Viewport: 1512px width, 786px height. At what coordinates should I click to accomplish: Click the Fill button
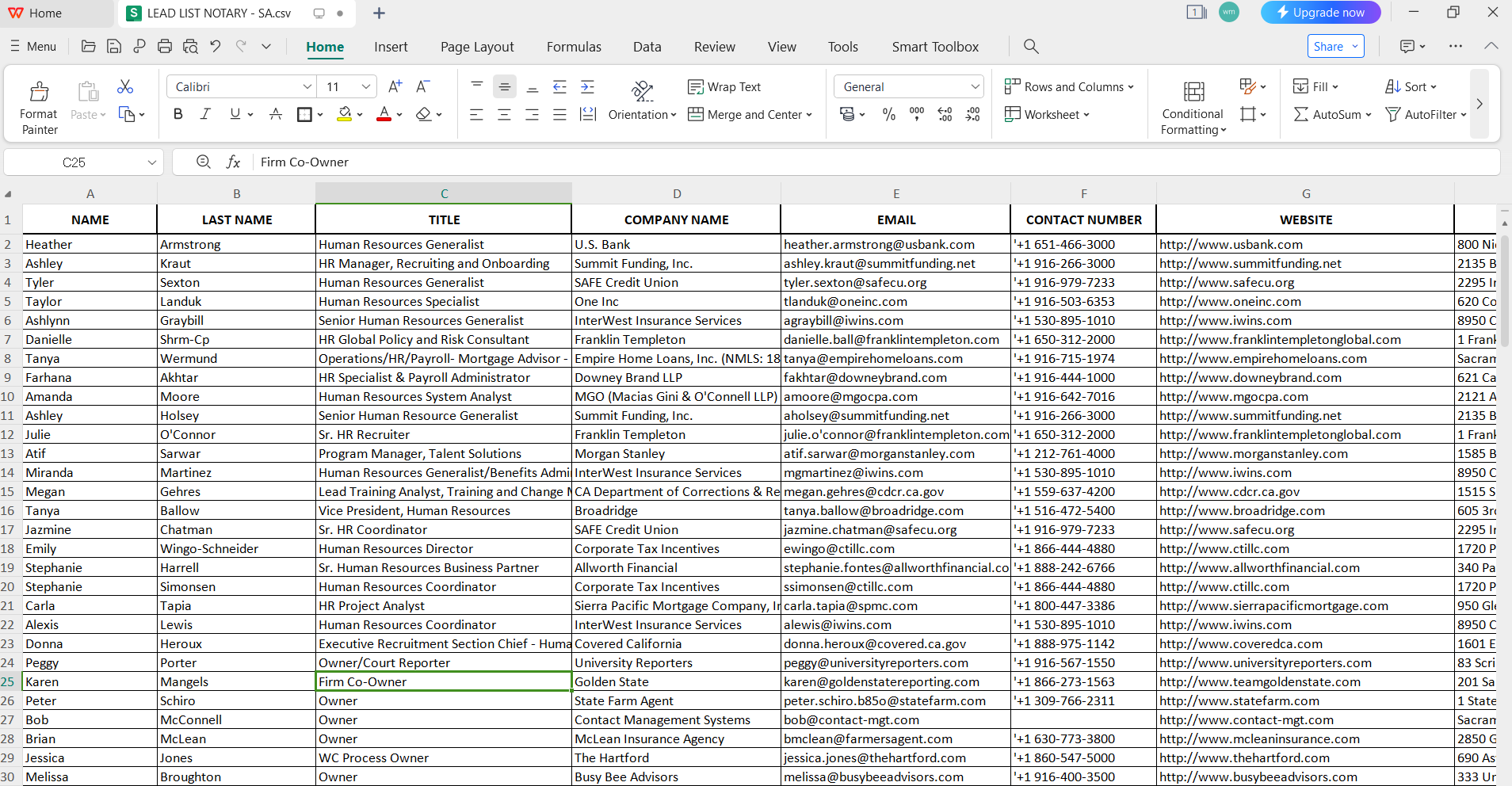[1315, 86]
